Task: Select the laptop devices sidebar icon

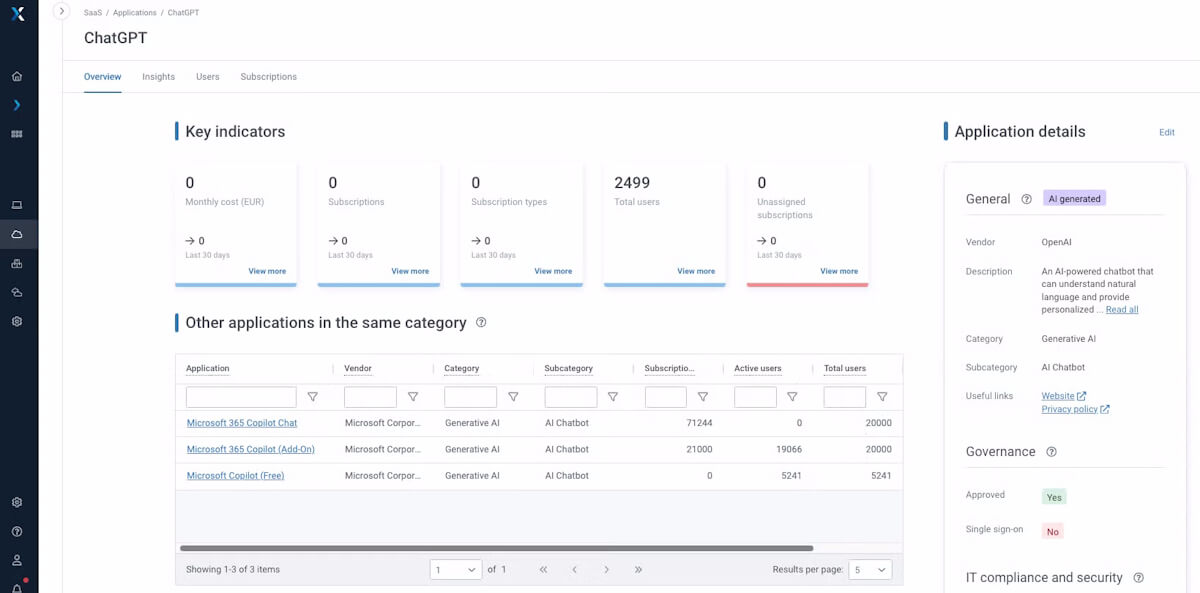Action: (x=17, y=205)
